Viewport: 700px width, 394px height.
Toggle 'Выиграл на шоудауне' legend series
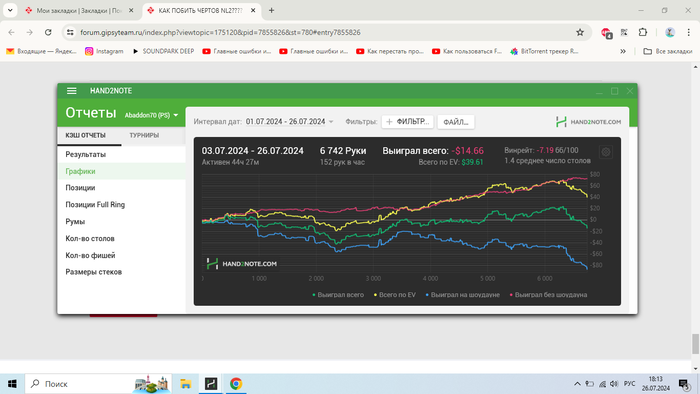[462, 295]
